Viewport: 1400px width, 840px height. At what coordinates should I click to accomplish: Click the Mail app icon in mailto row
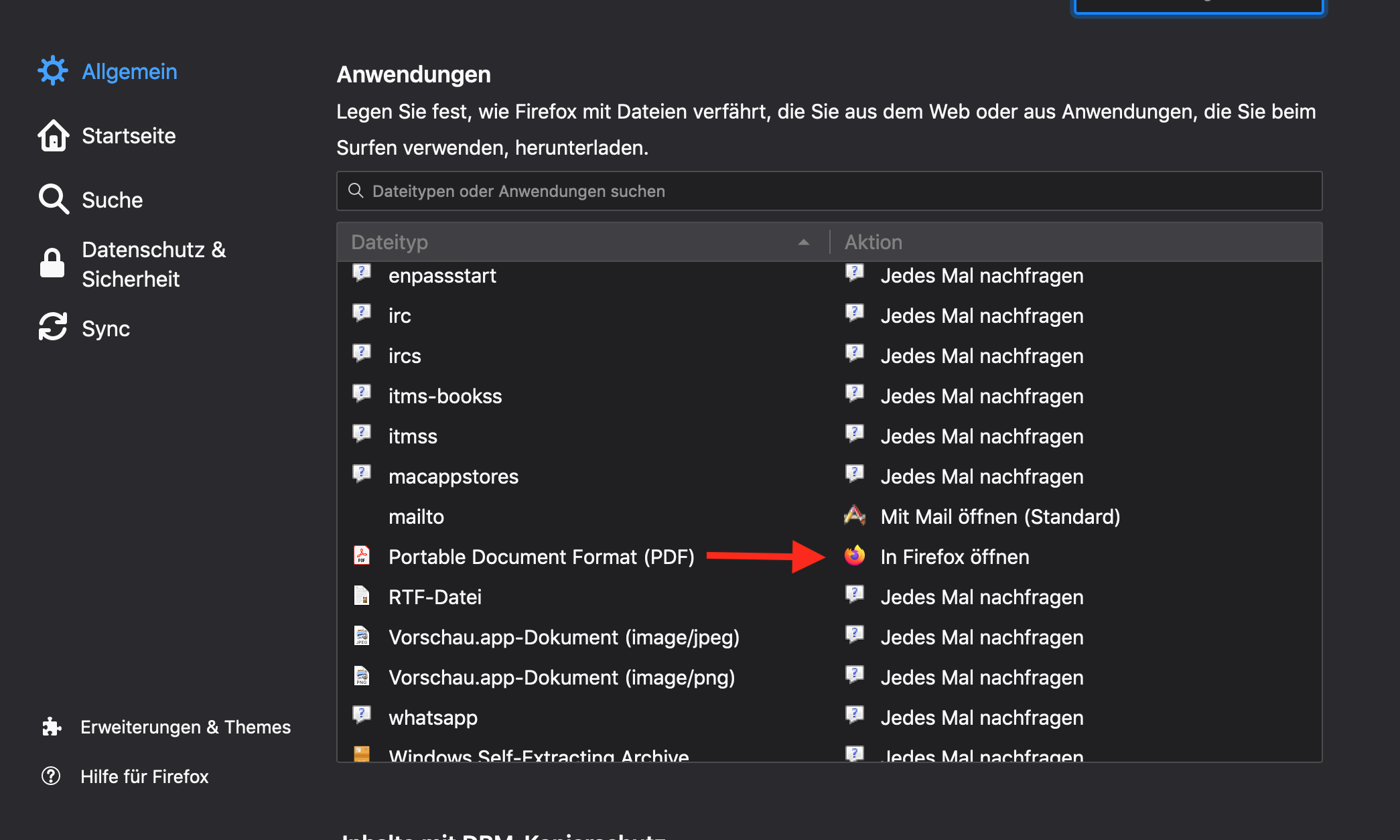[x=855, y=516]
